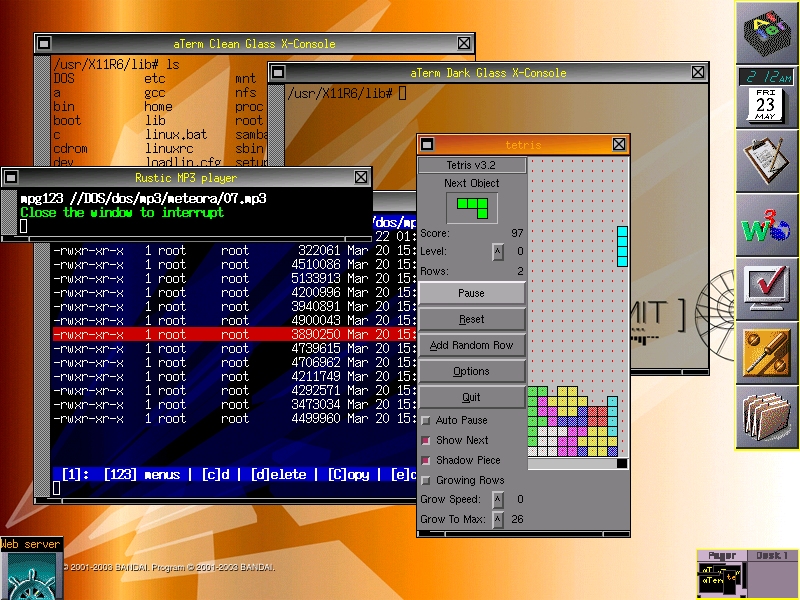Viewport: 800px width, 600px height.
Task: Open the screwdriver tools dock icon
Action: [x=767, y=353]
